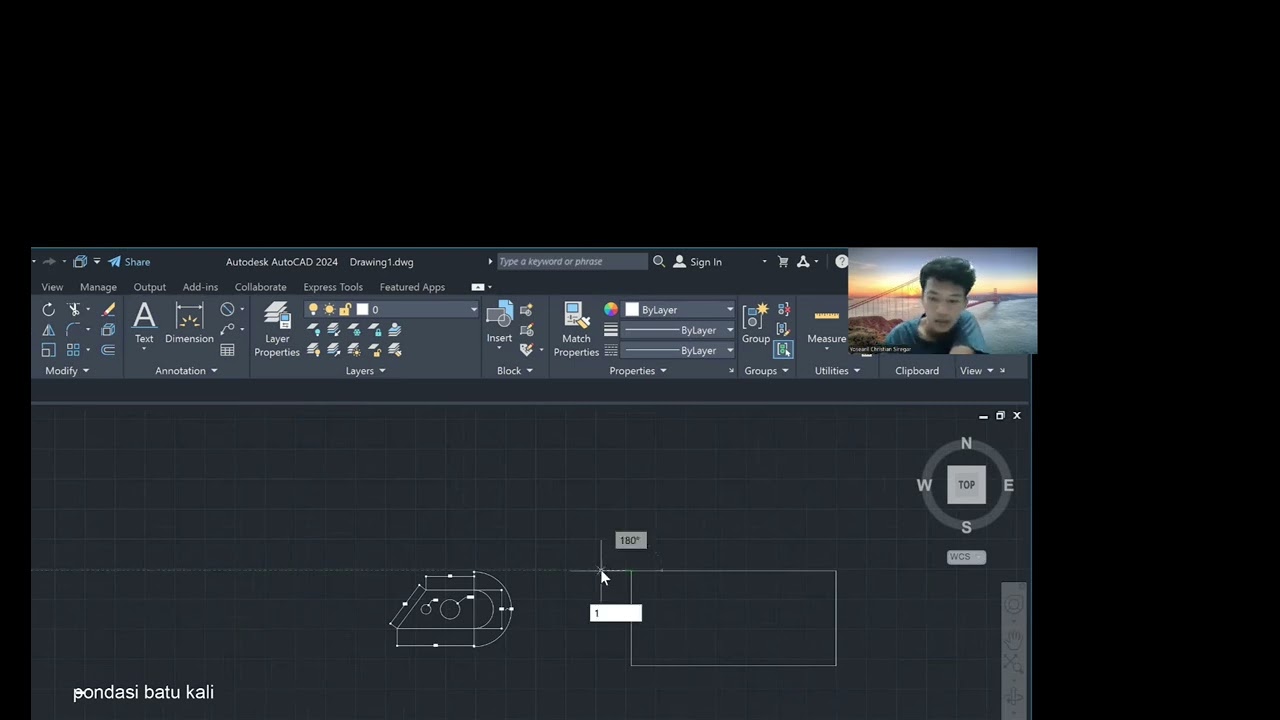Image resolution: width=1280 pixels, height=720 pixels.
Task: Open the Add-ins ribbon tab
Action: (200, 287)
